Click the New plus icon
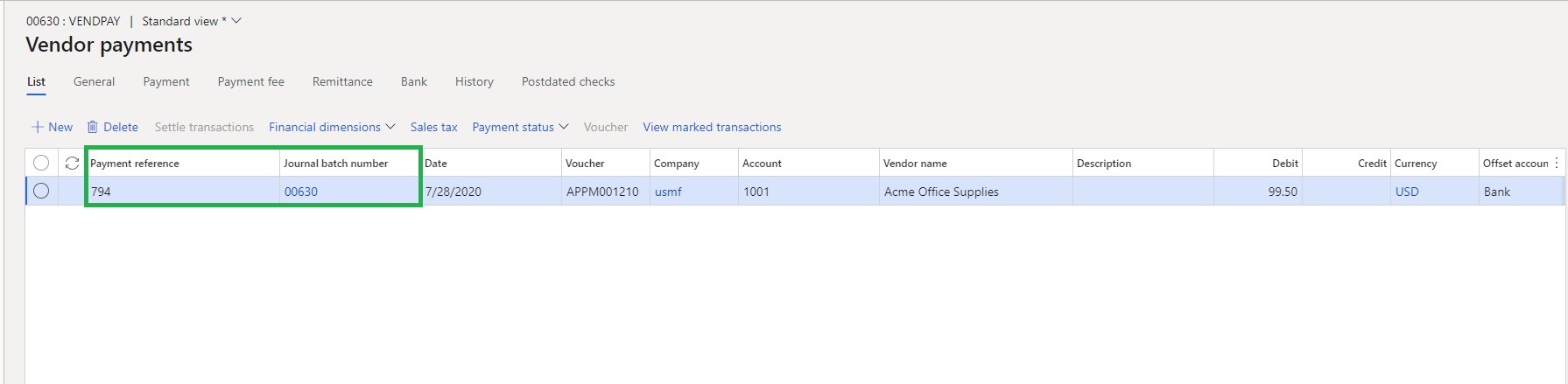Image resolution: width=1568 pixels, height=384 pixels. [38, 127]
